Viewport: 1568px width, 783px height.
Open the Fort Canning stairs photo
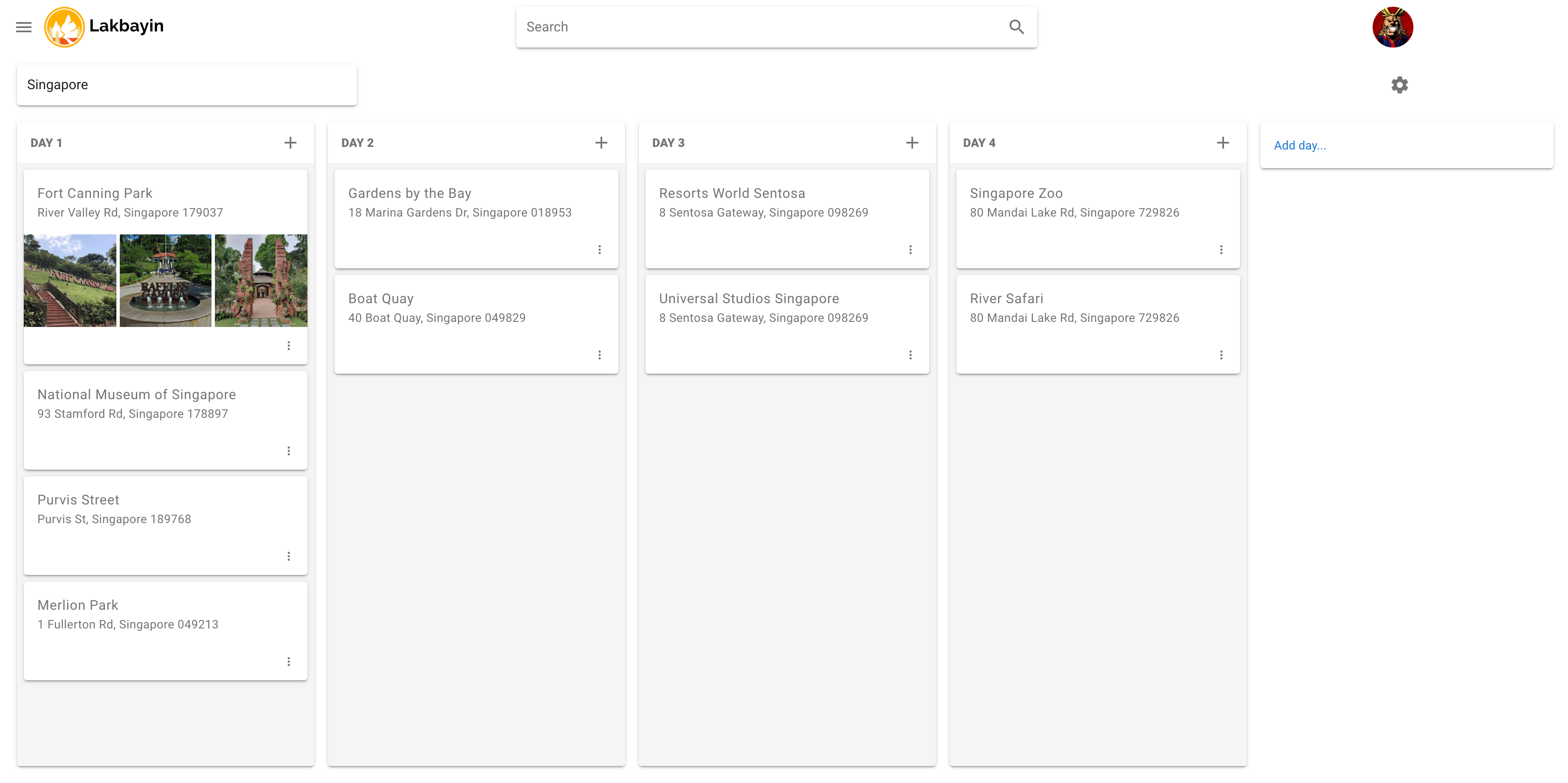click(70, 281)
